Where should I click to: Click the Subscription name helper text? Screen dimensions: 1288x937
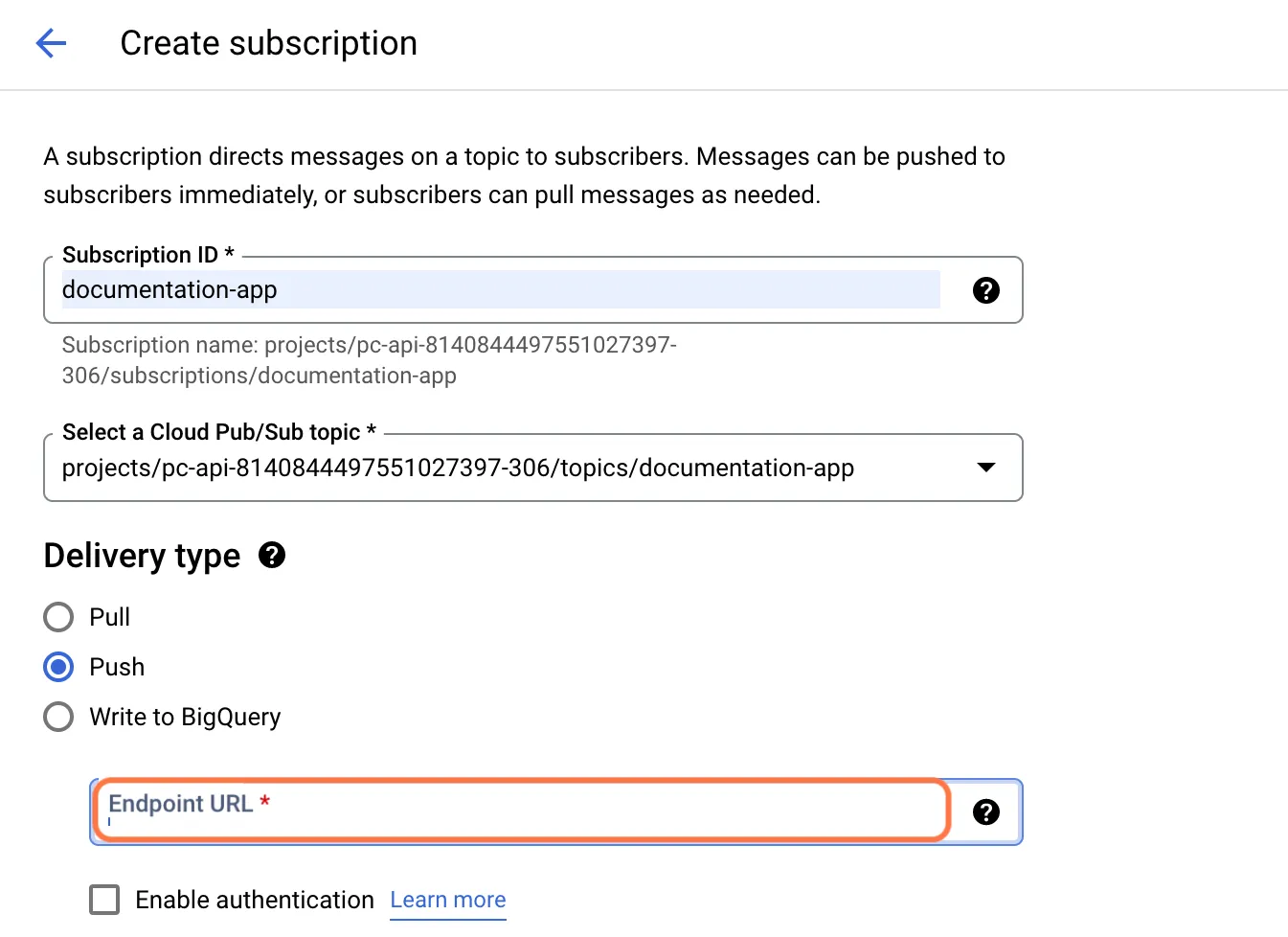(x=369, y=360)
